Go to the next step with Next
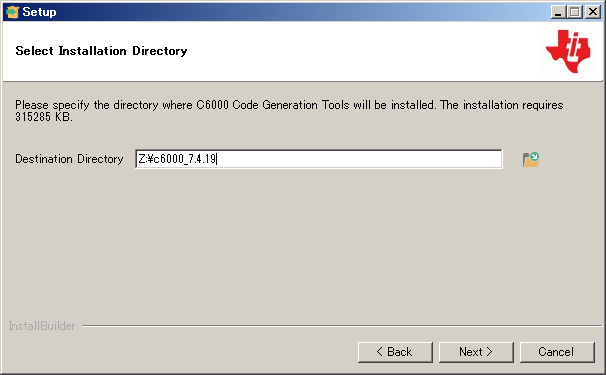This screenshot has height=375, width=606. [x=476, y=352]
